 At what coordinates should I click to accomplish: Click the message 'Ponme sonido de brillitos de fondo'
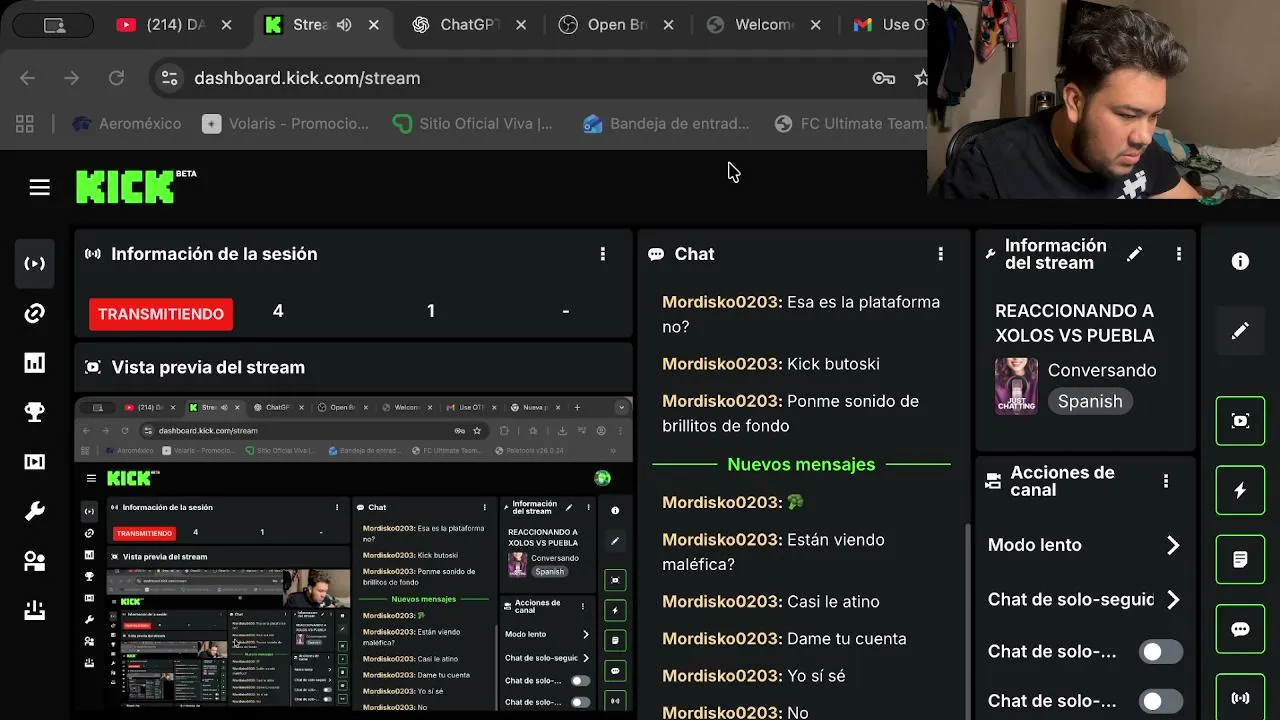[x=790, y=414]
